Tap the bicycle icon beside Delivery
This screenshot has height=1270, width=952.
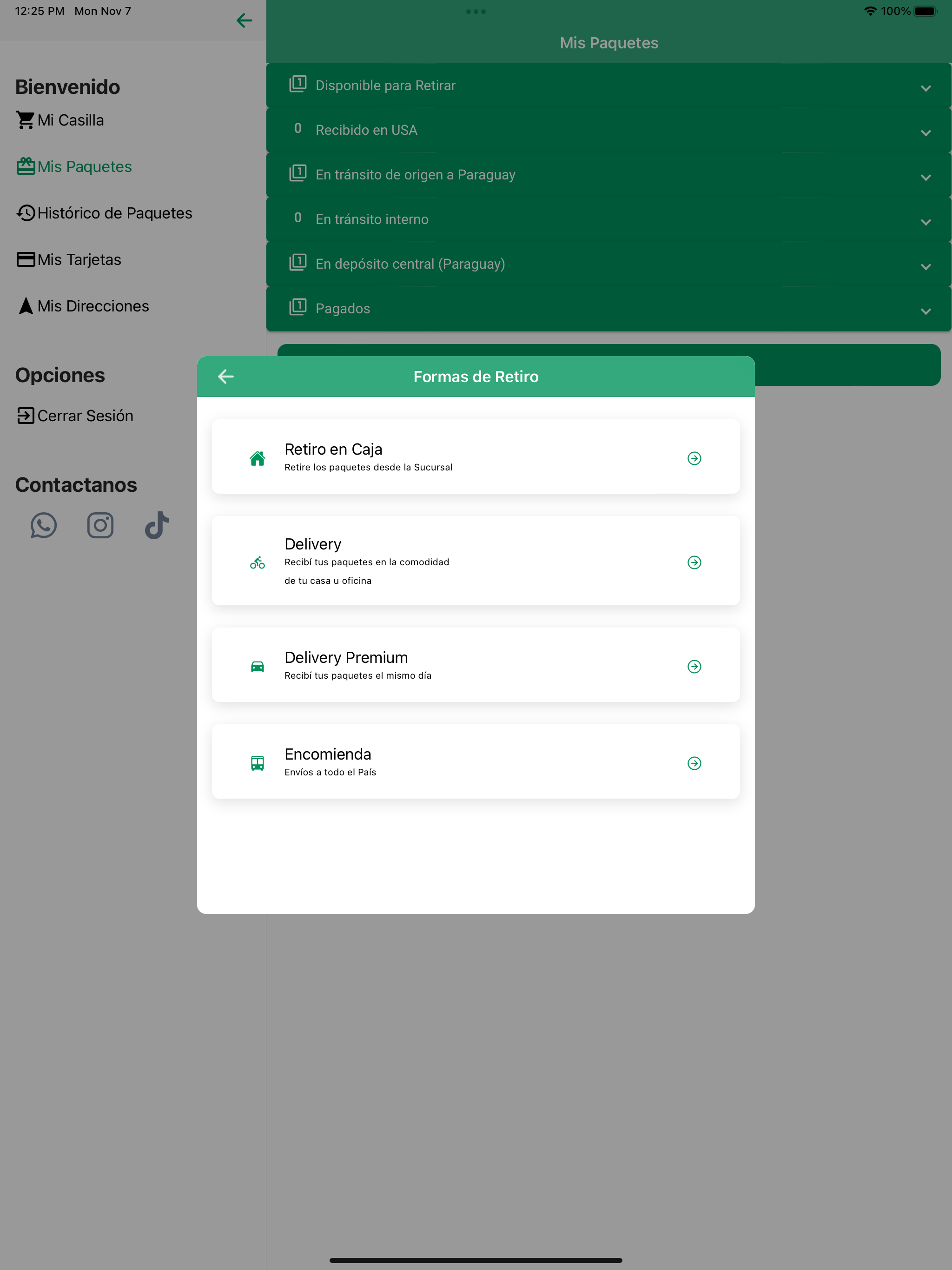coord(257,562)
